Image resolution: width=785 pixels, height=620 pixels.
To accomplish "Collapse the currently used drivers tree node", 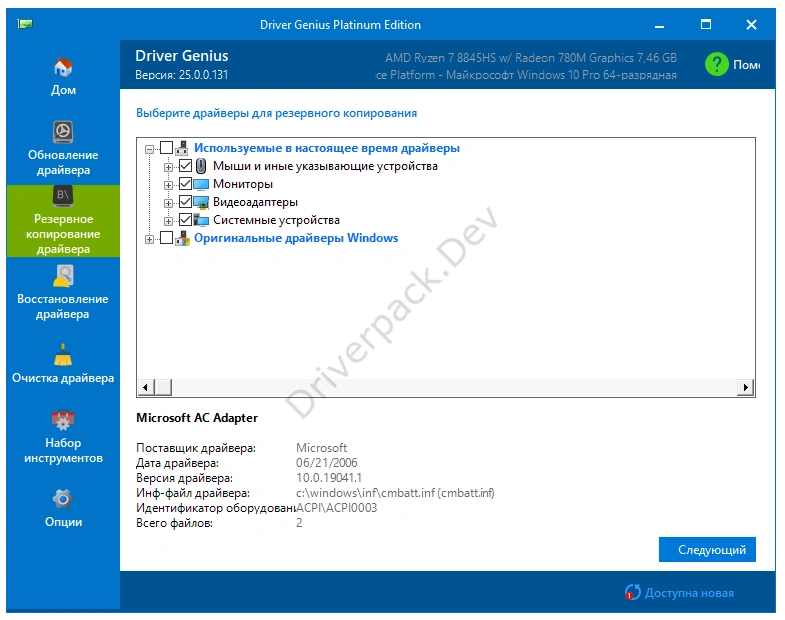I will [149, 149].
